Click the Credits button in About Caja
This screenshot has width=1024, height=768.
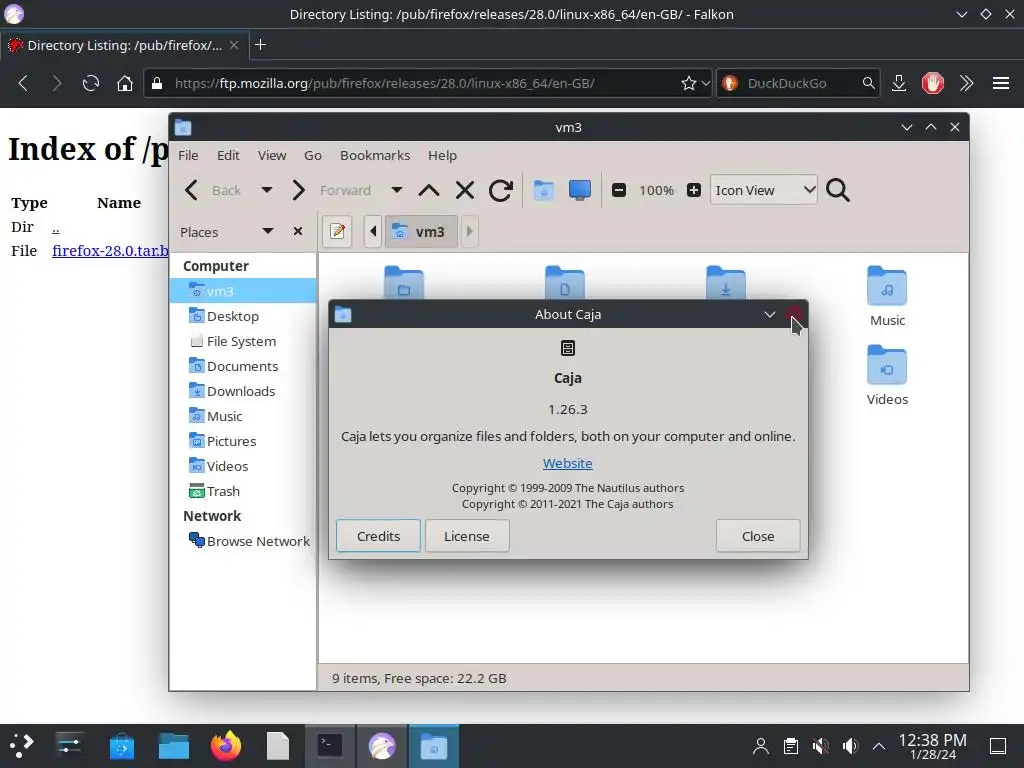pyautogui.click(x=378, y=536)
